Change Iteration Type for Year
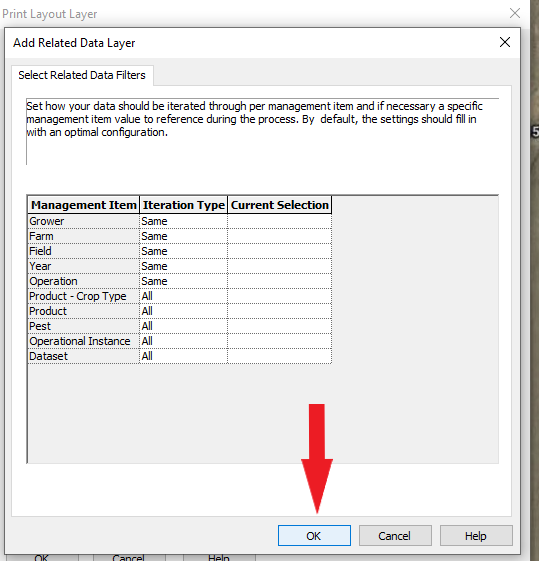 (183, 266)
